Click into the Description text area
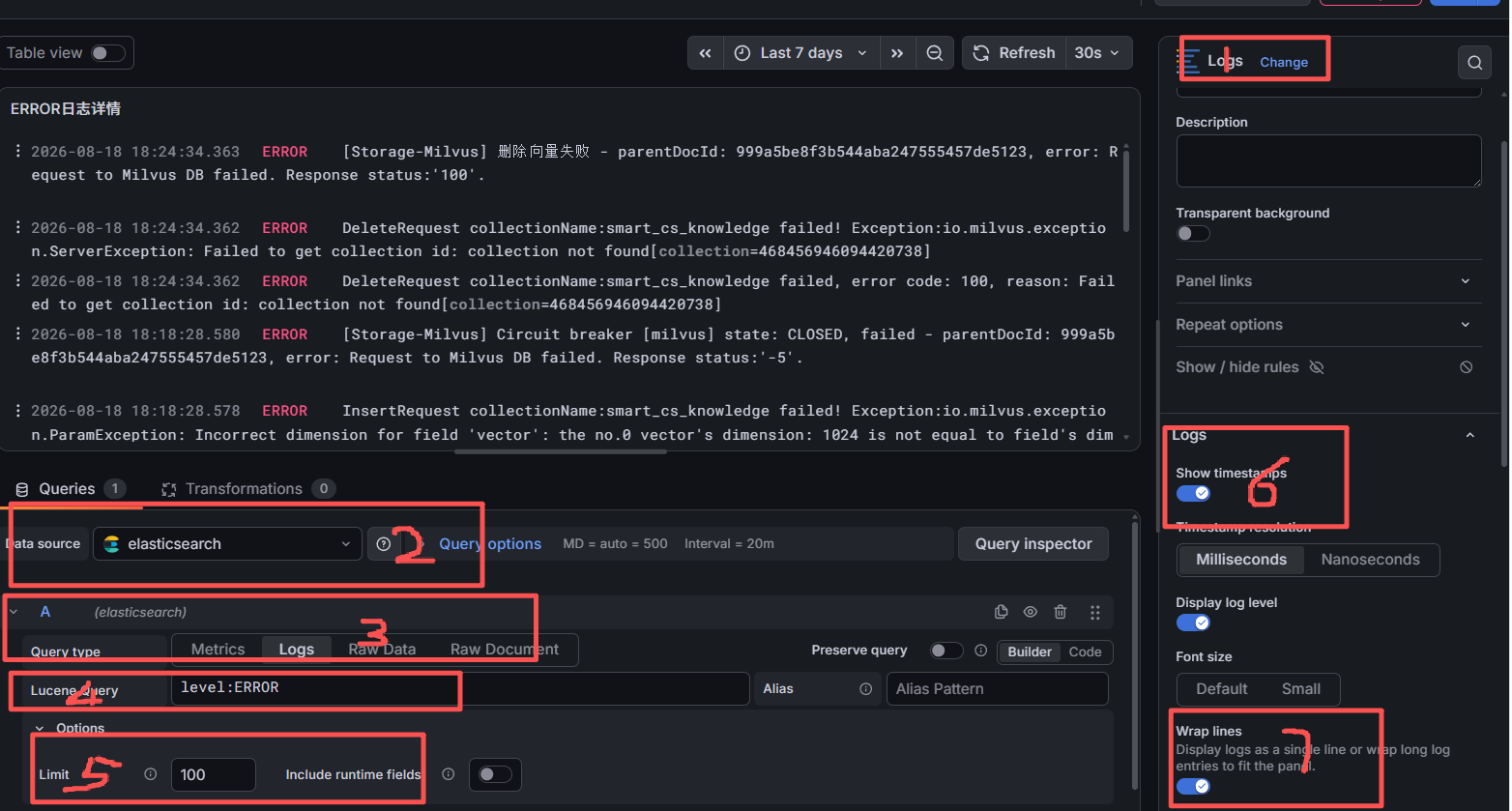 [1328, 160]
